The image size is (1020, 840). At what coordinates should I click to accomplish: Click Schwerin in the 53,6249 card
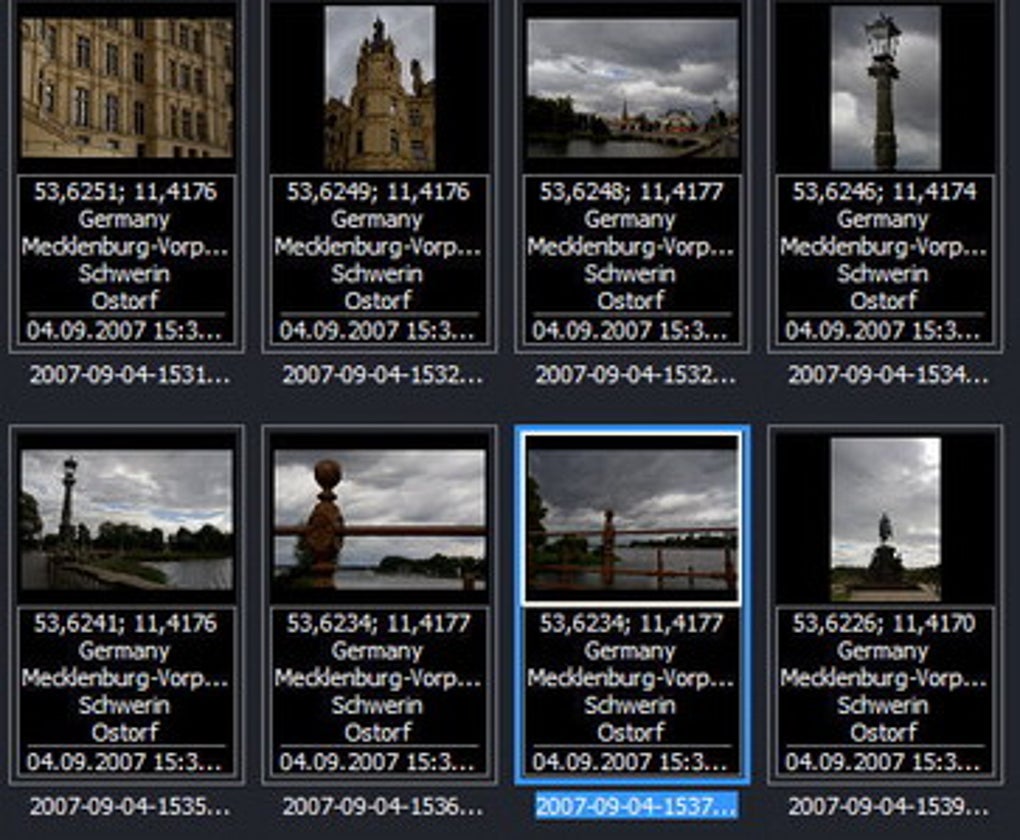pyautogui.click(x=377, y=273)
